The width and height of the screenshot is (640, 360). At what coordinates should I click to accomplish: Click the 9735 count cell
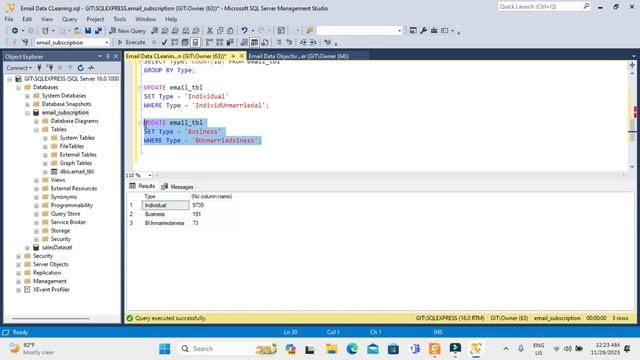tap(213, 205)
